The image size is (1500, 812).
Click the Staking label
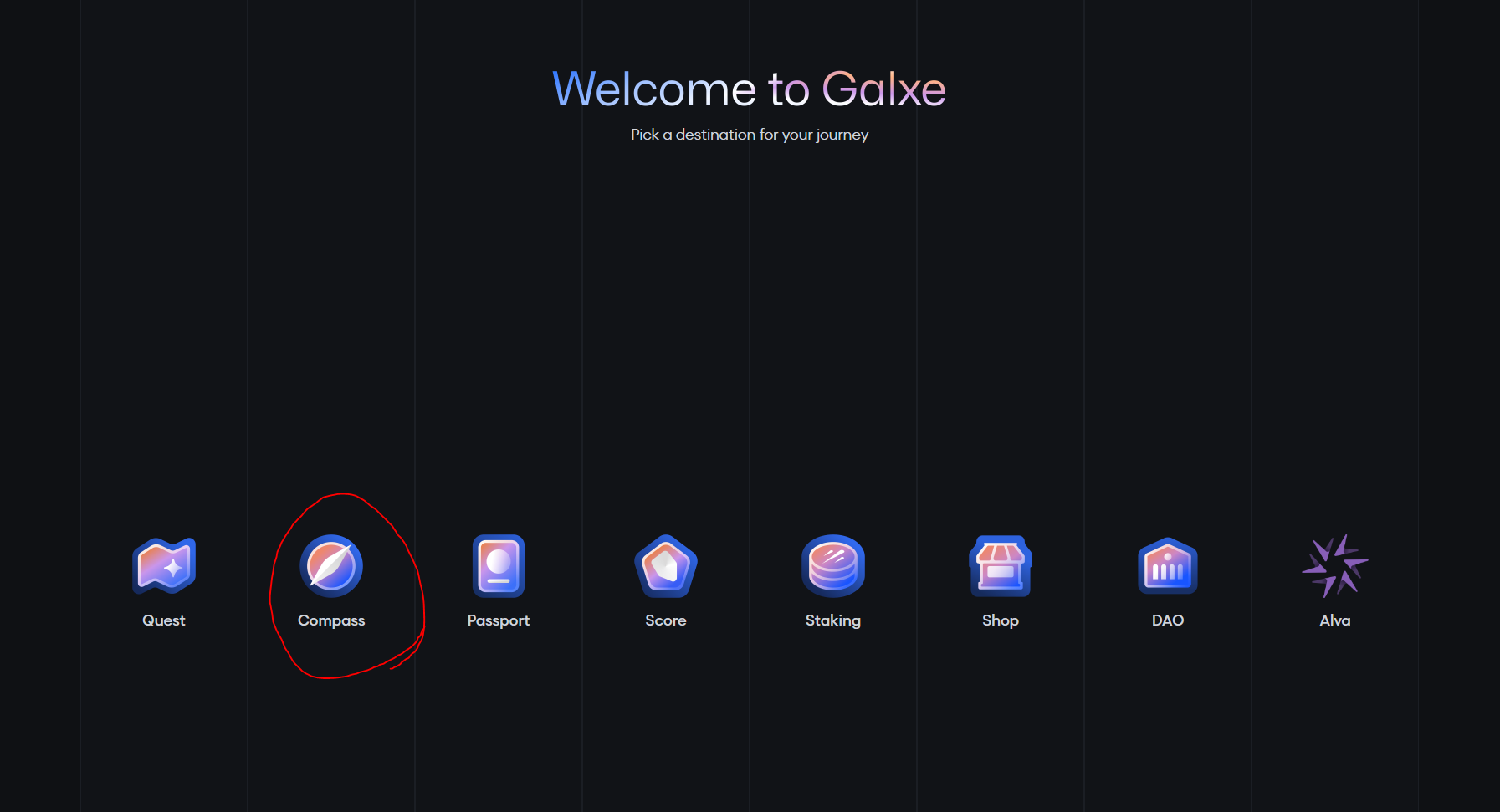pyautogui.click(x=833, y=620)
